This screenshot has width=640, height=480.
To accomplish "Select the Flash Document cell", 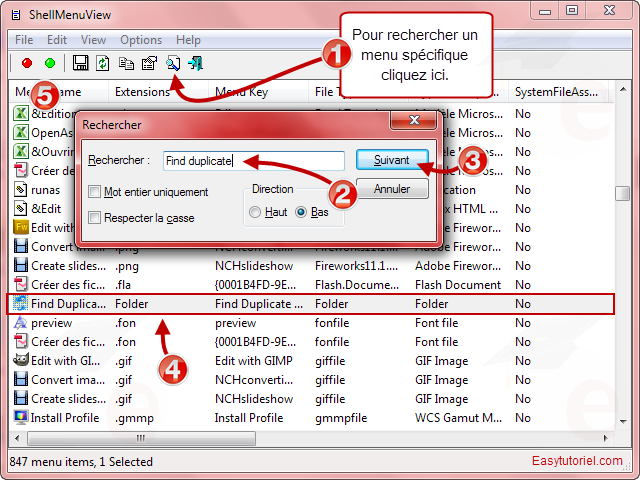I will 458,284.
